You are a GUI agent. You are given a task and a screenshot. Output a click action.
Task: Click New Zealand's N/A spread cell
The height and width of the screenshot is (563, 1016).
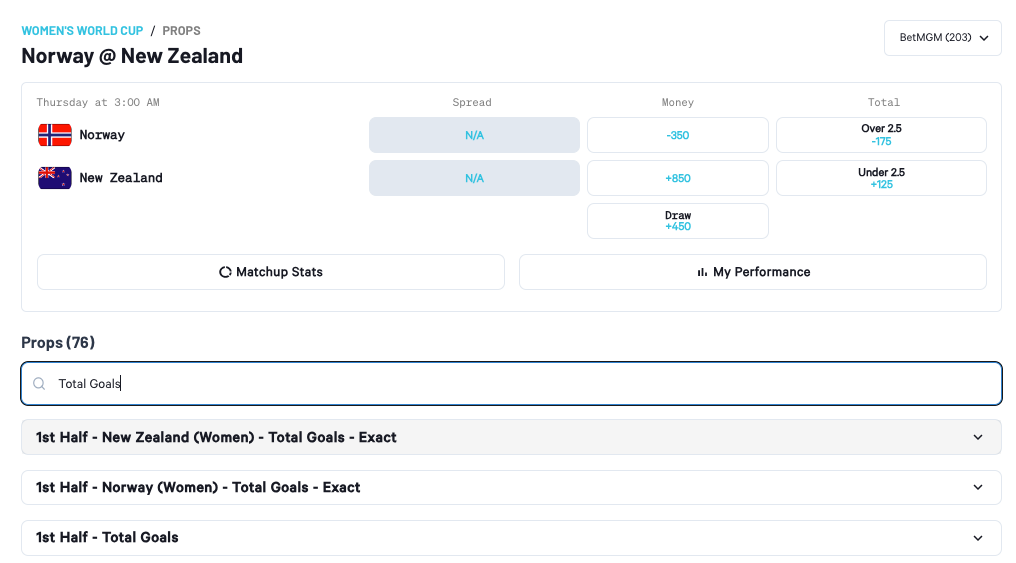(x=474, y=178)
